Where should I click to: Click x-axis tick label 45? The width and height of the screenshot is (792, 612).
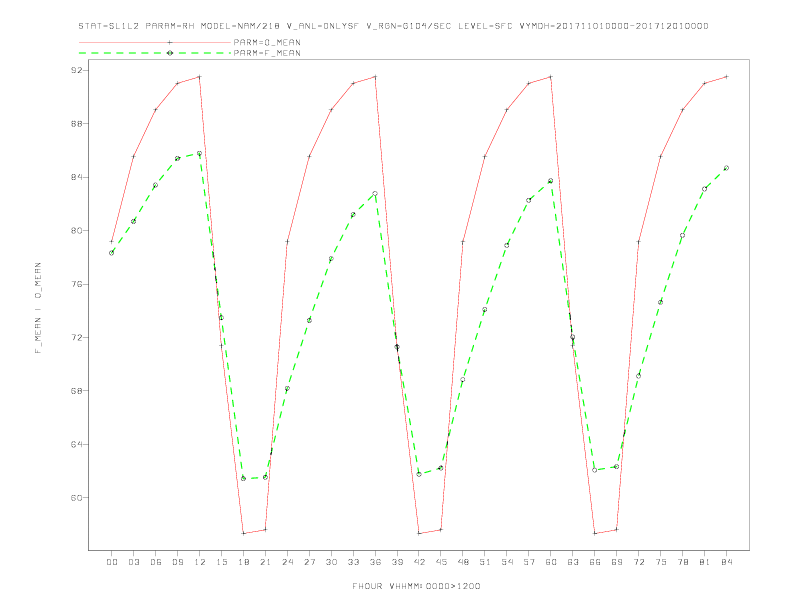441,562
